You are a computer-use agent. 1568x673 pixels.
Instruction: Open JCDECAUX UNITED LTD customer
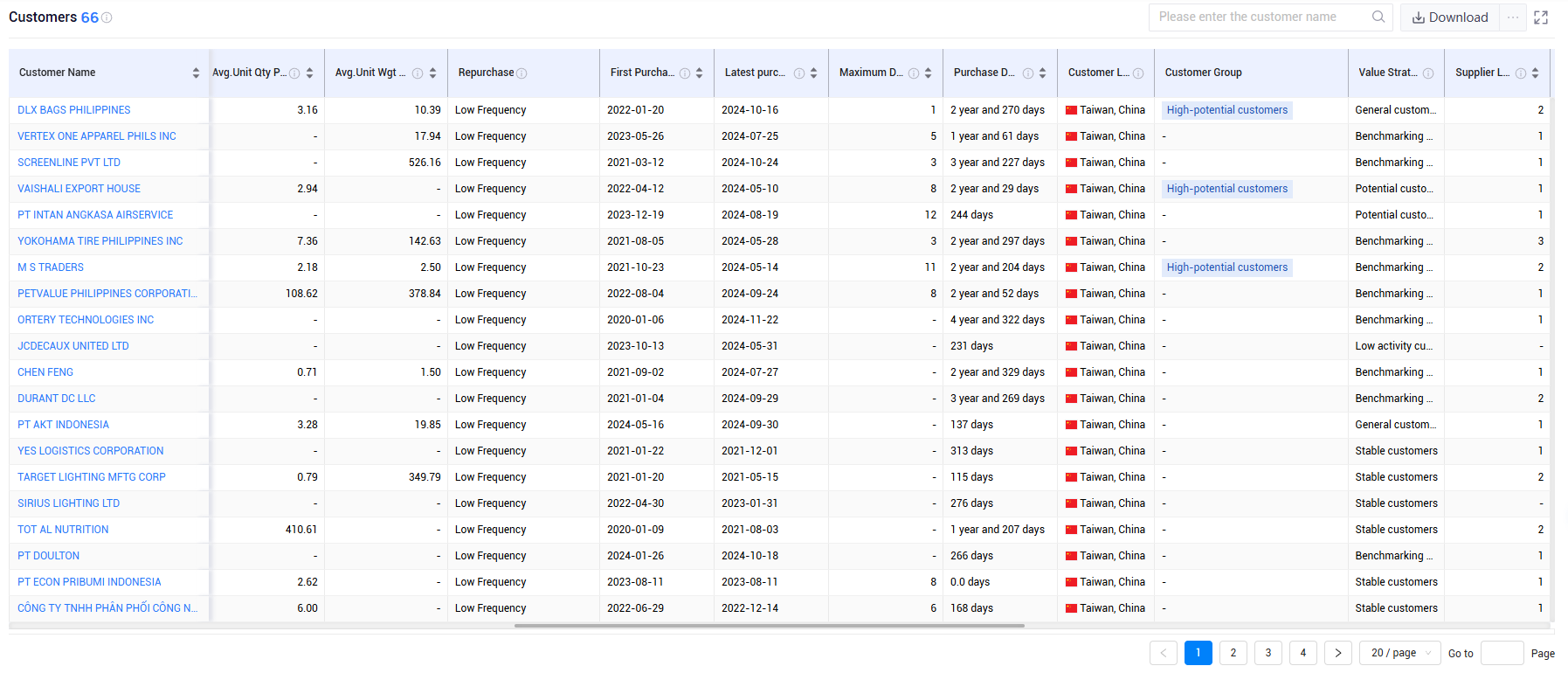click(73, 346)
